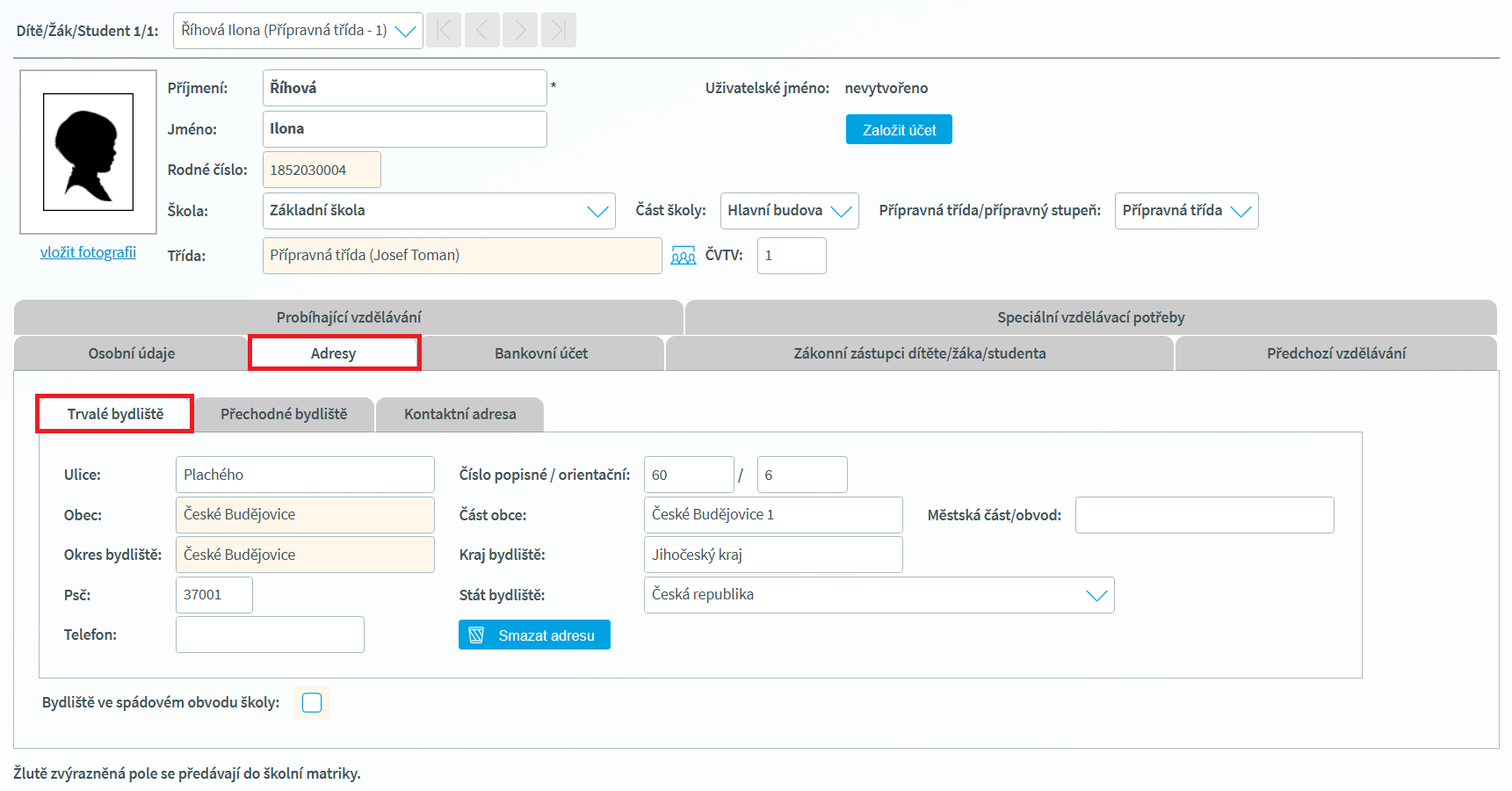Image resolution: width=1512 pixels, height=791 pixels.
Task: Open Část školy dropdown
Action: 789,211
